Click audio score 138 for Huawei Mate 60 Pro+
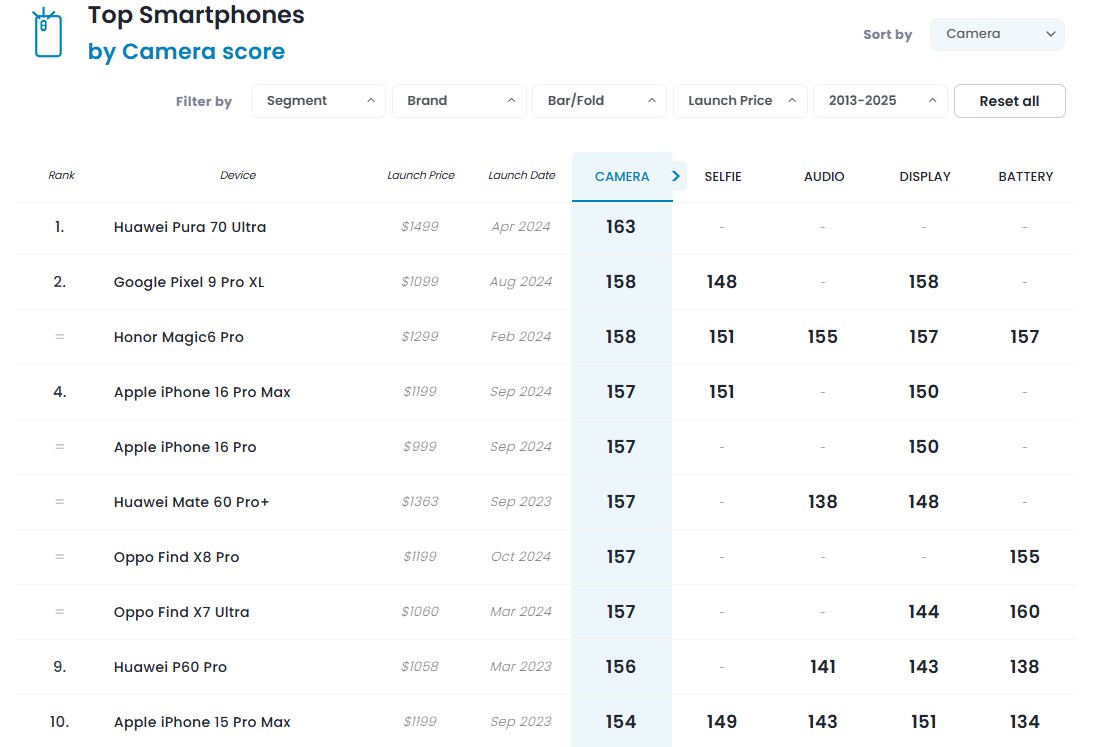The height and width of the screenshot is (747, 1094). point(823,502)
